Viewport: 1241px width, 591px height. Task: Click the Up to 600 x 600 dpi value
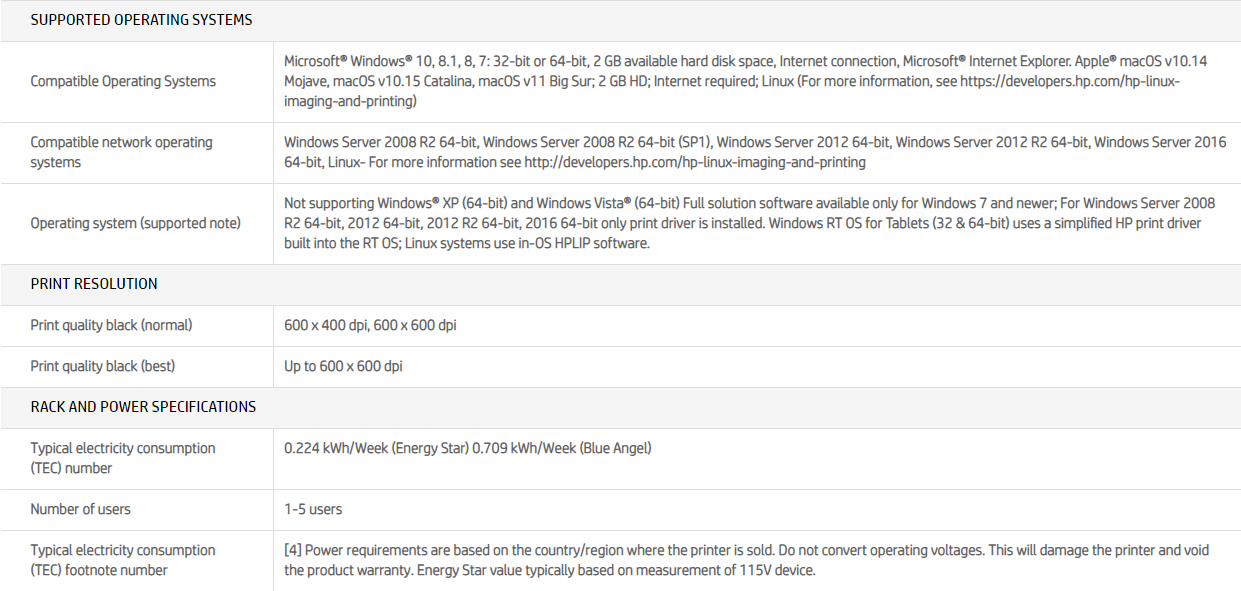[x=343, y=366]
